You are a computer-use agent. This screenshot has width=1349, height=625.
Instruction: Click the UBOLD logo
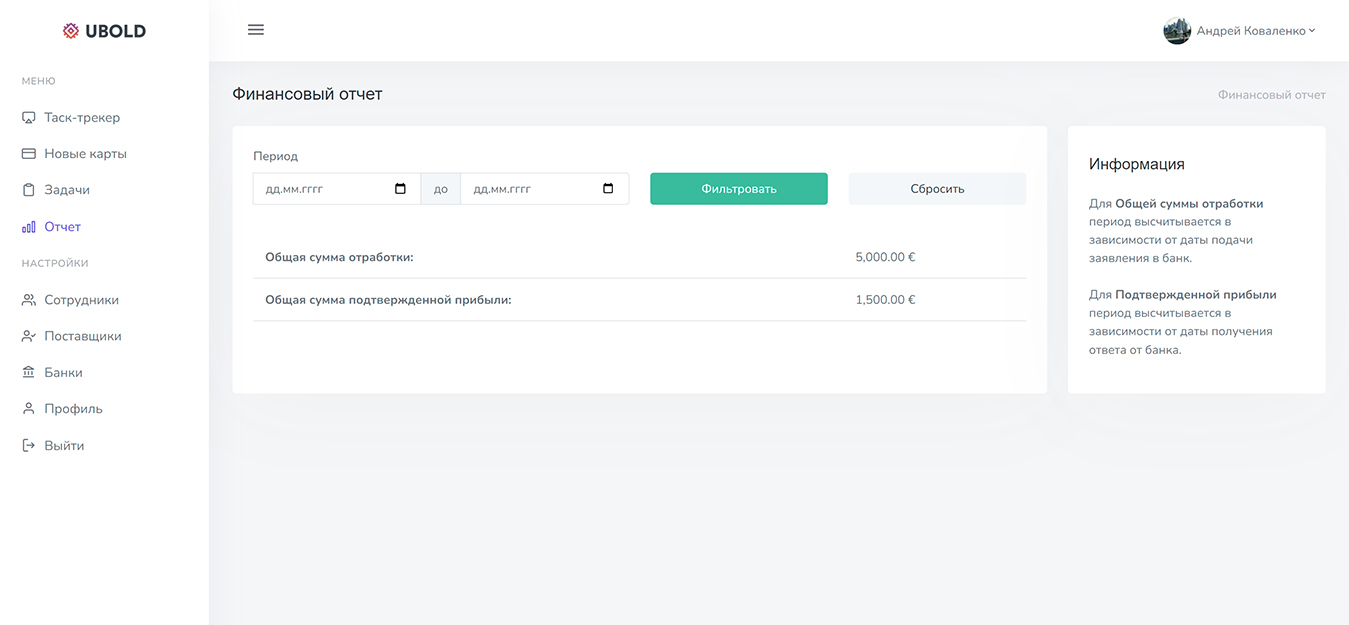[104, 31]
